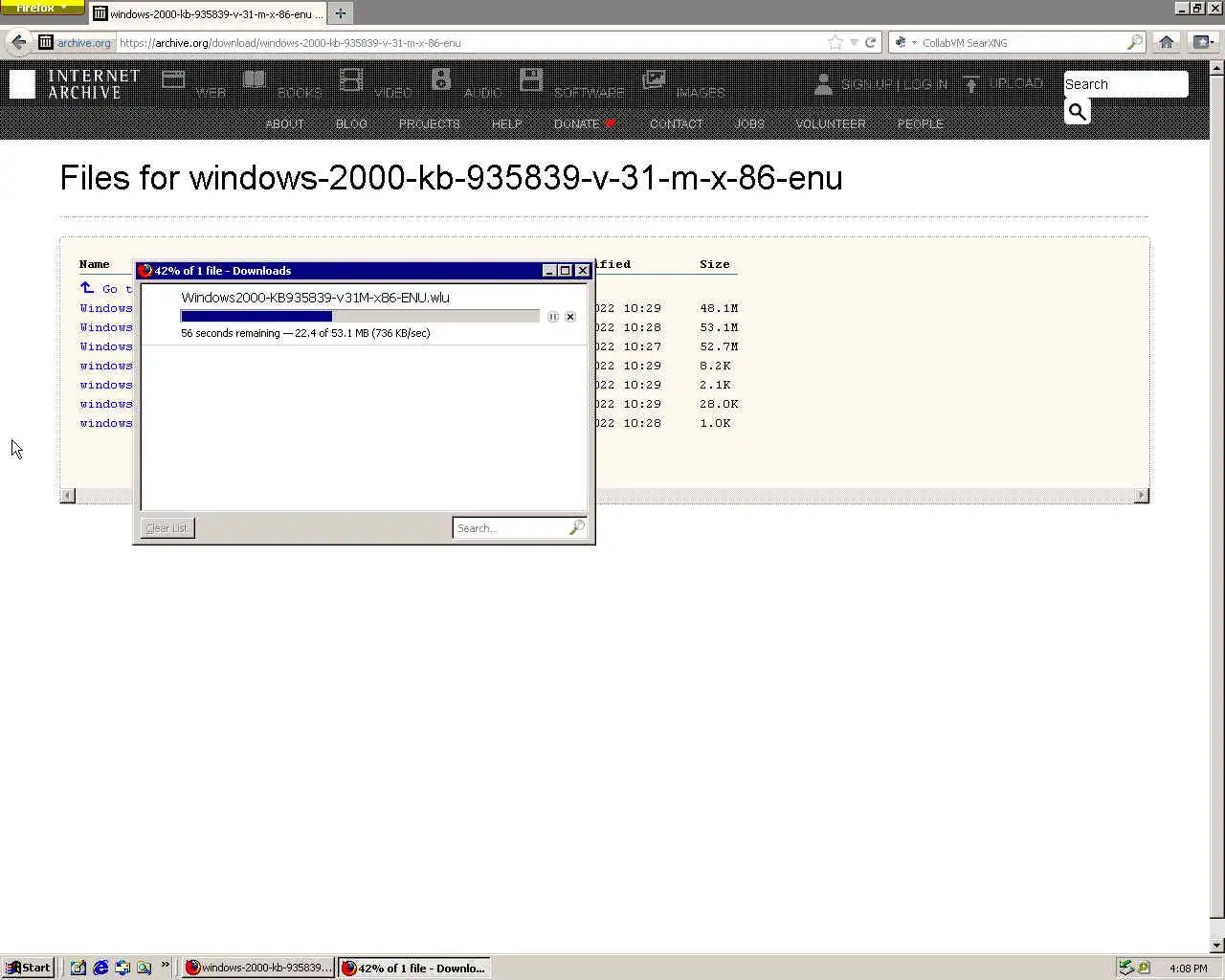Click the site identity icon beside archive.org
This screenshot has width=1225, height=980.
(45, 42)
